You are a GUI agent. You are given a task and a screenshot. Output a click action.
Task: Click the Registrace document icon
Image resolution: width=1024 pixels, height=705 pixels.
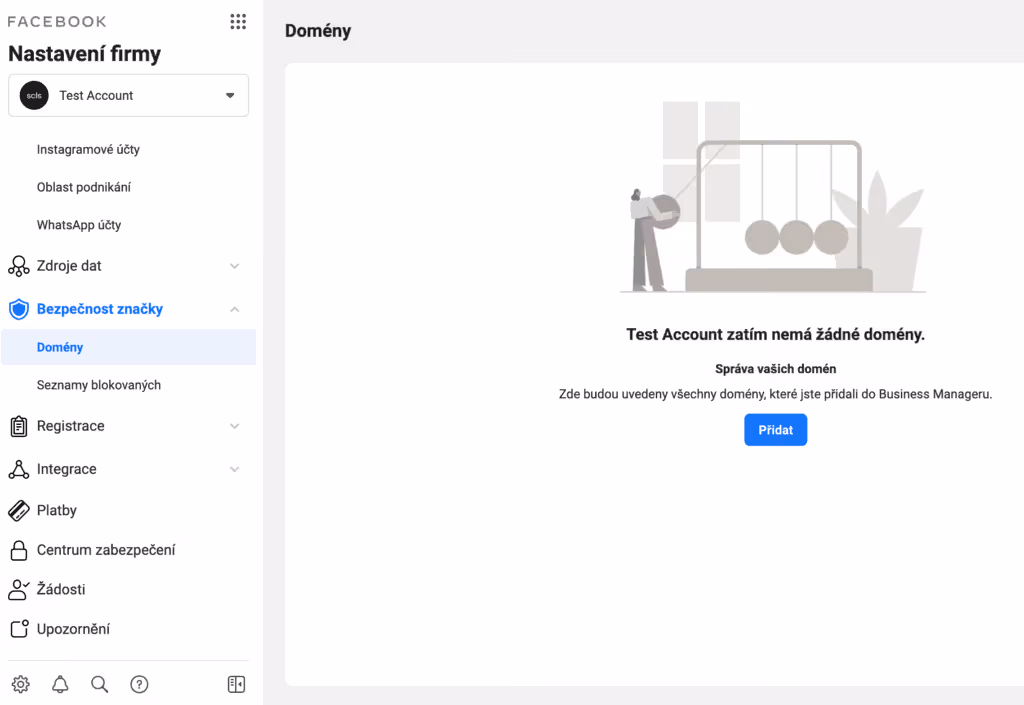pos(18,425)
